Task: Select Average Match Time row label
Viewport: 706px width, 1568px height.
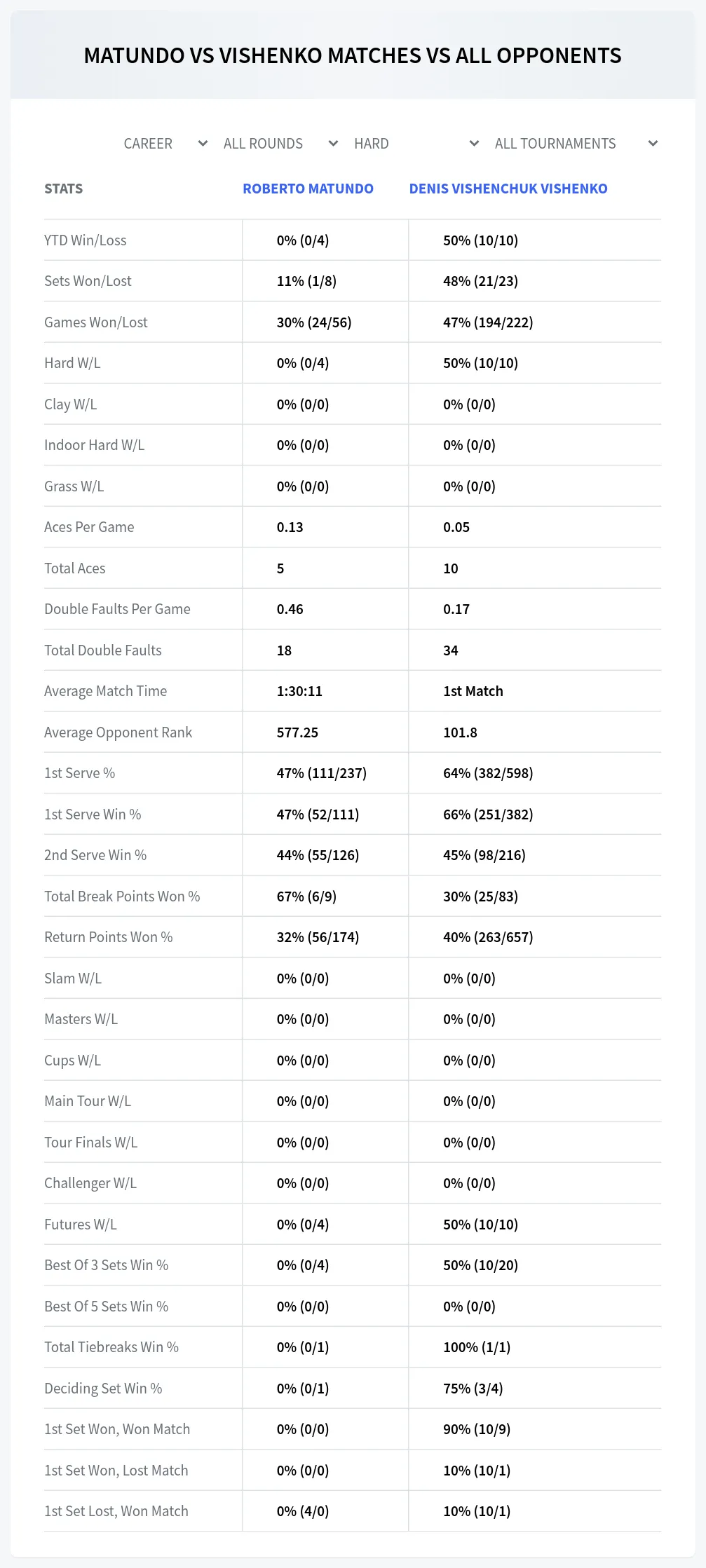Action: [105, 691]
